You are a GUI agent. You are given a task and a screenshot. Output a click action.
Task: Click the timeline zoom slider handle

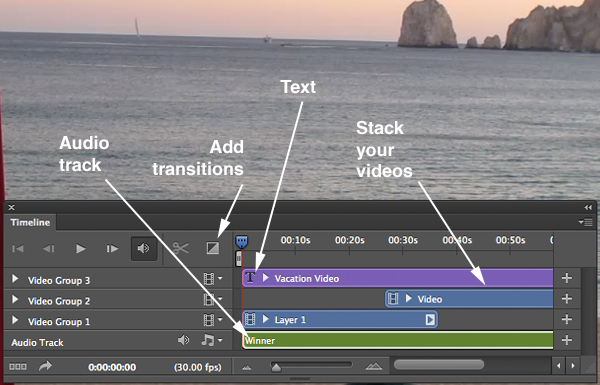click(276, 368)
